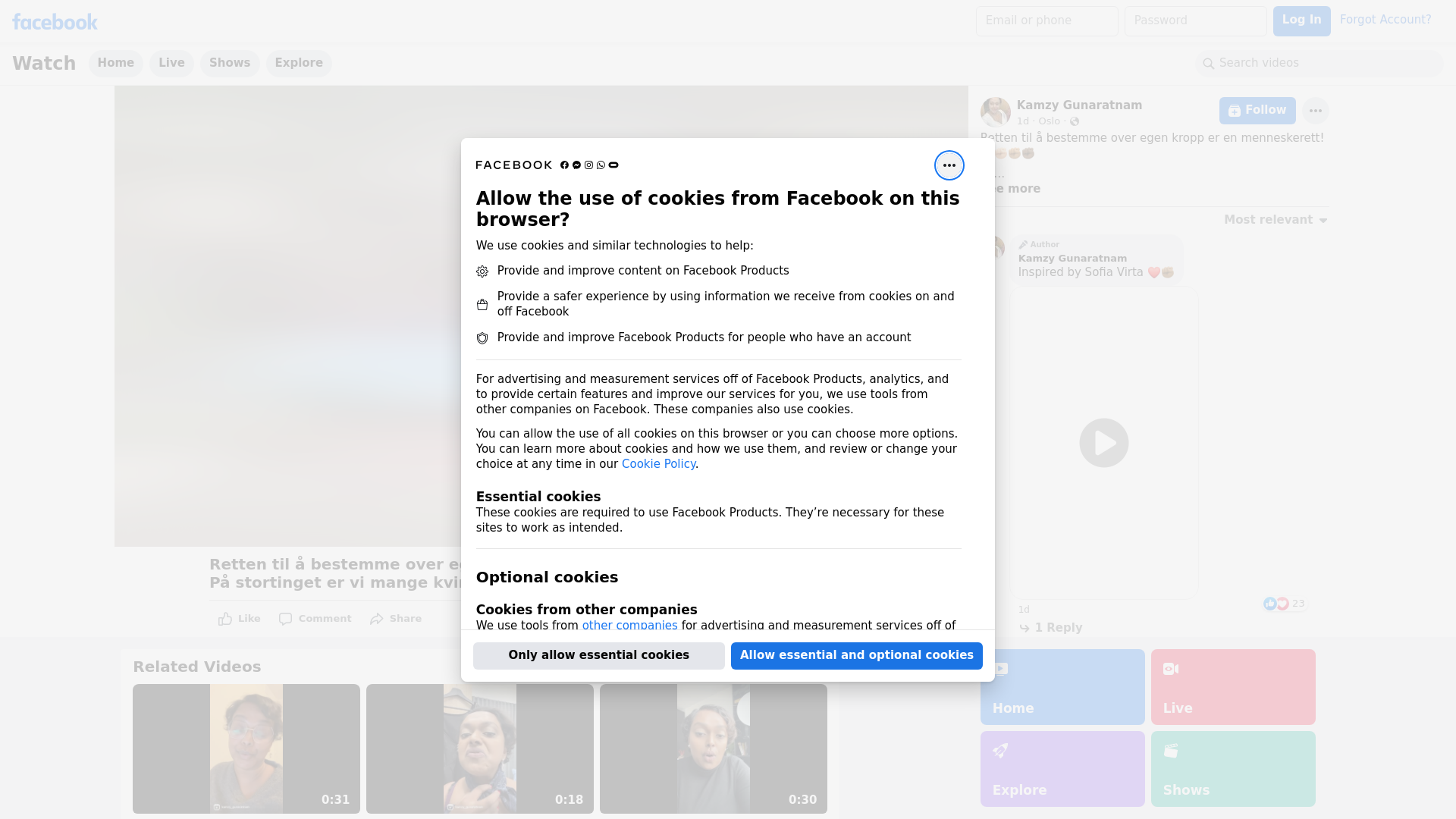Open the three-dot menu in cookie dialog
The height and width of the screenshot is (819, 1456).
[949, 165]
